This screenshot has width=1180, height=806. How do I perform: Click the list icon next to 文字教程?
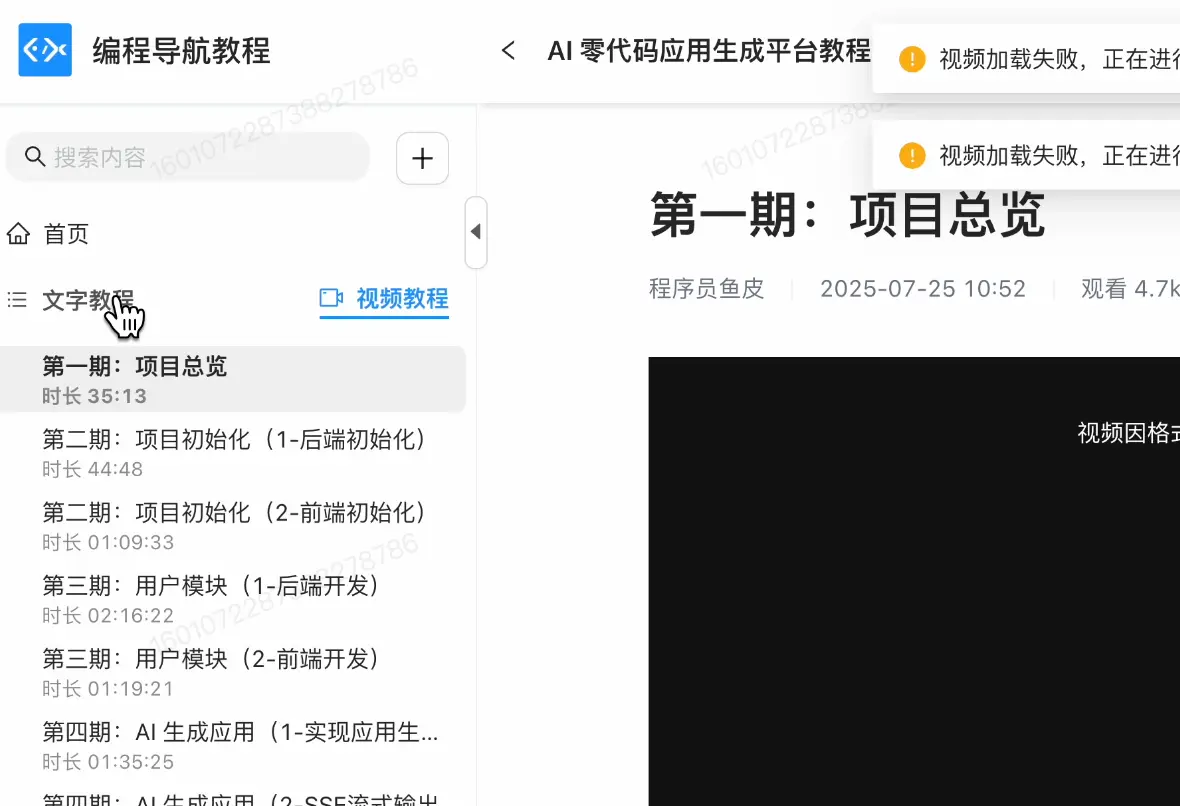pyautogui.click(x=16, y=298)
